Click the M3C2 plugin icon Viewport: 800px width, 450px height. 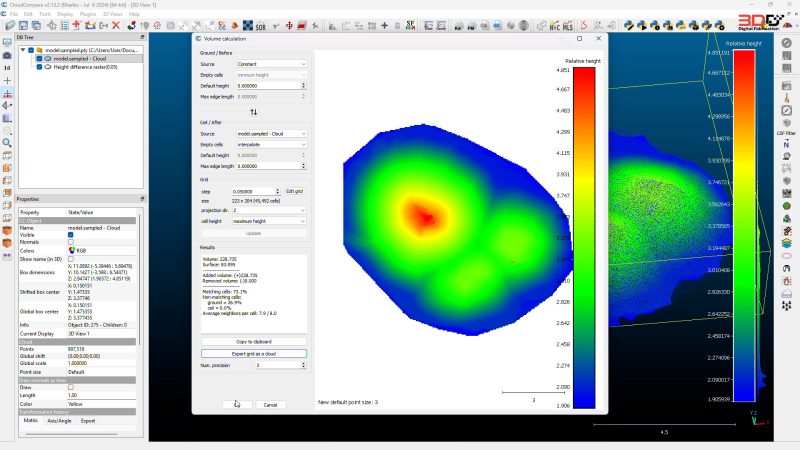(x=555, y=26)
